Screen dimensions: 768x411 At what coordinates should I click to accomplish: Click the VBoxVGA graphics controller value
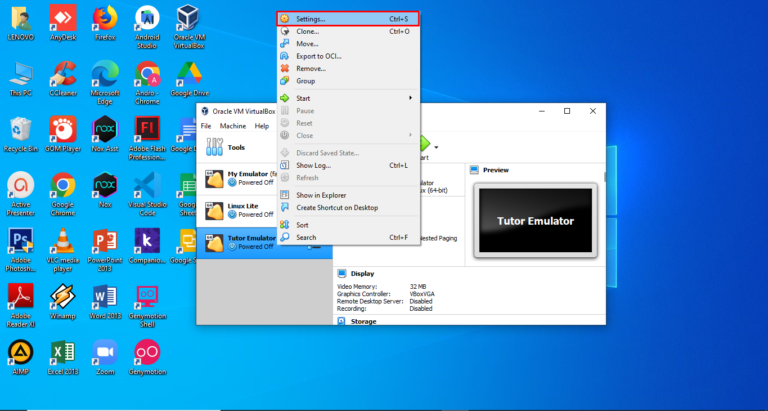(x=422, y=294)
